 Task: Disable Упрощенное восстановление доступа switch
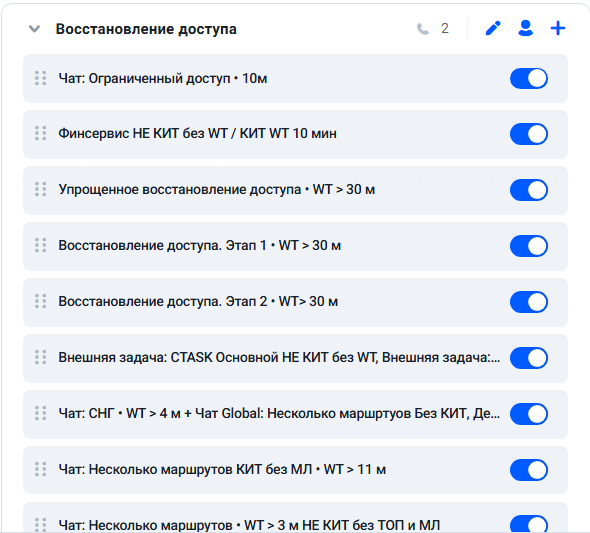pos(529,190)
